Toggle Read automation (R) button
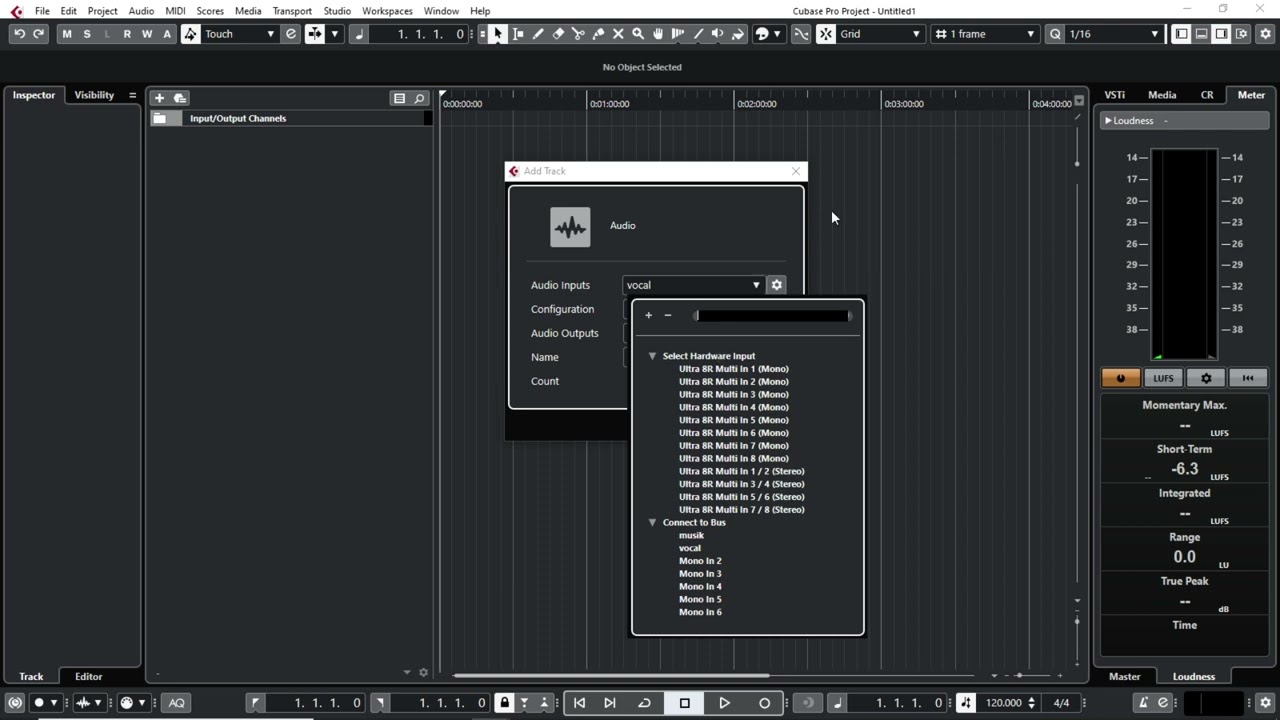 [127, 34]
